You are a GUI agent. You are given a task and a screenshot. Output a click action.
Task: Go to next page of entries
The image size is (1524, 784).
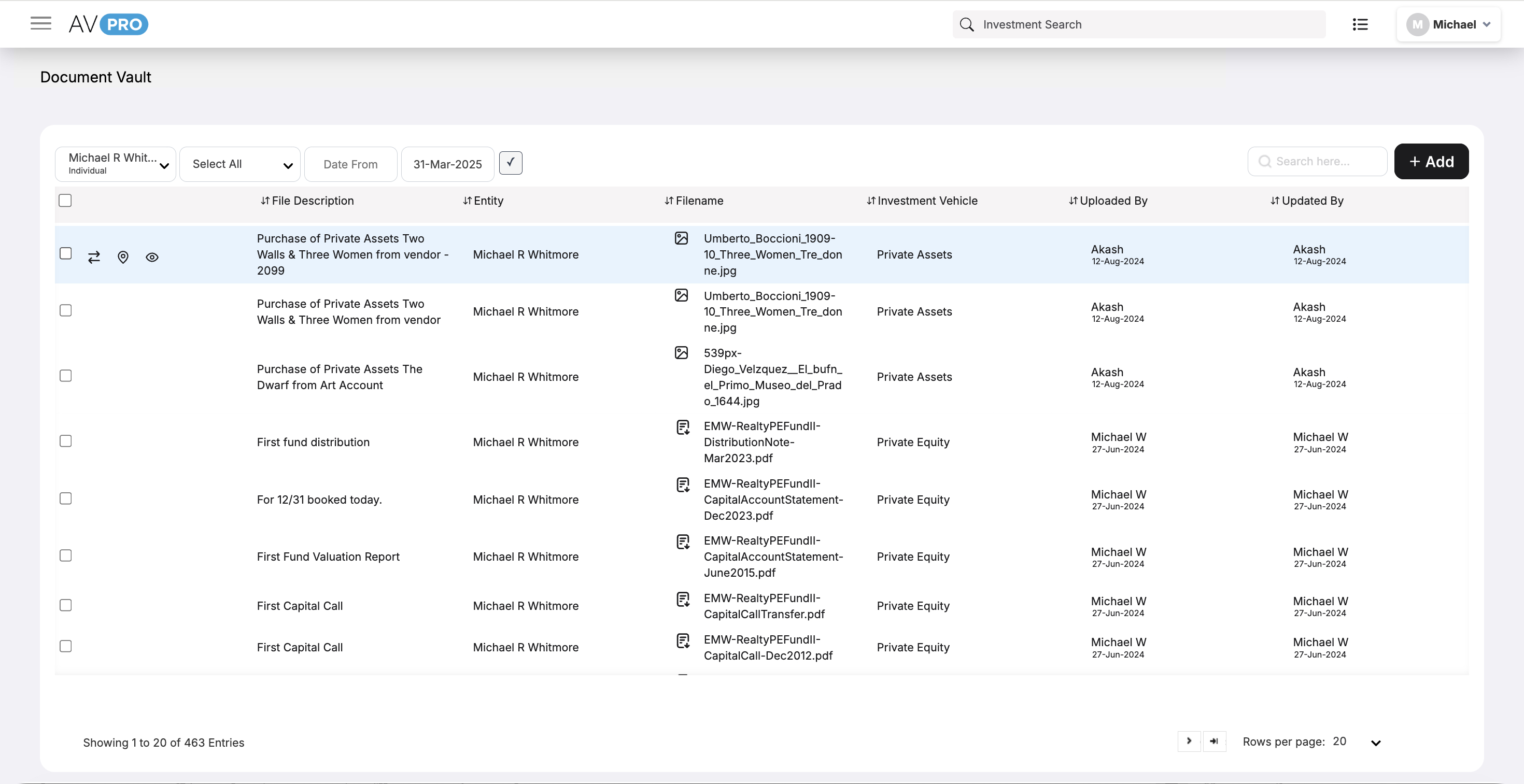(x=1189, y=741)
